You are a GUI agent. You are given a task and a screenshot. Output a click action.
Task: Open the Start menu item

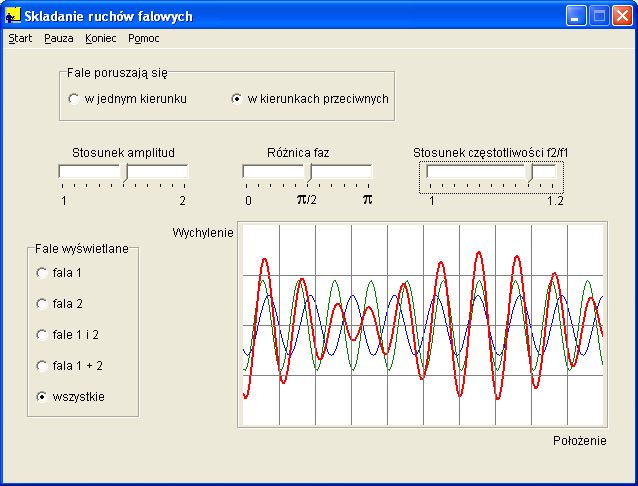pos(20,38)
